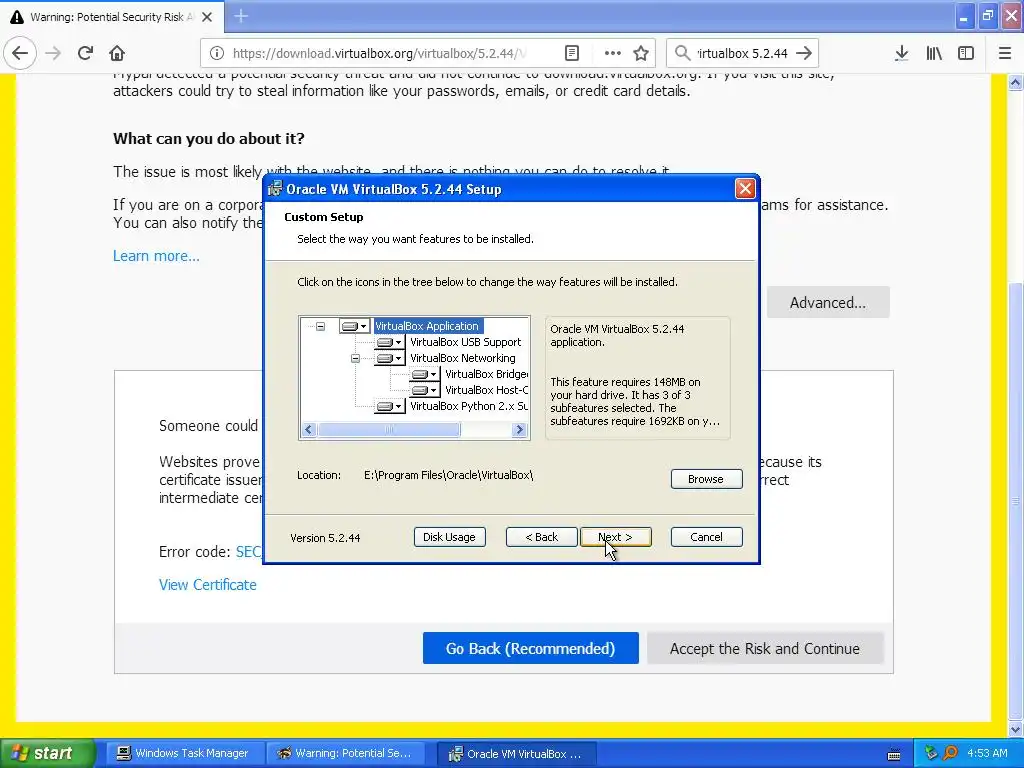The image size is (1024, 768).
Task: Click feature tree horizontal scrollbar right arrow
Action: 520,429
